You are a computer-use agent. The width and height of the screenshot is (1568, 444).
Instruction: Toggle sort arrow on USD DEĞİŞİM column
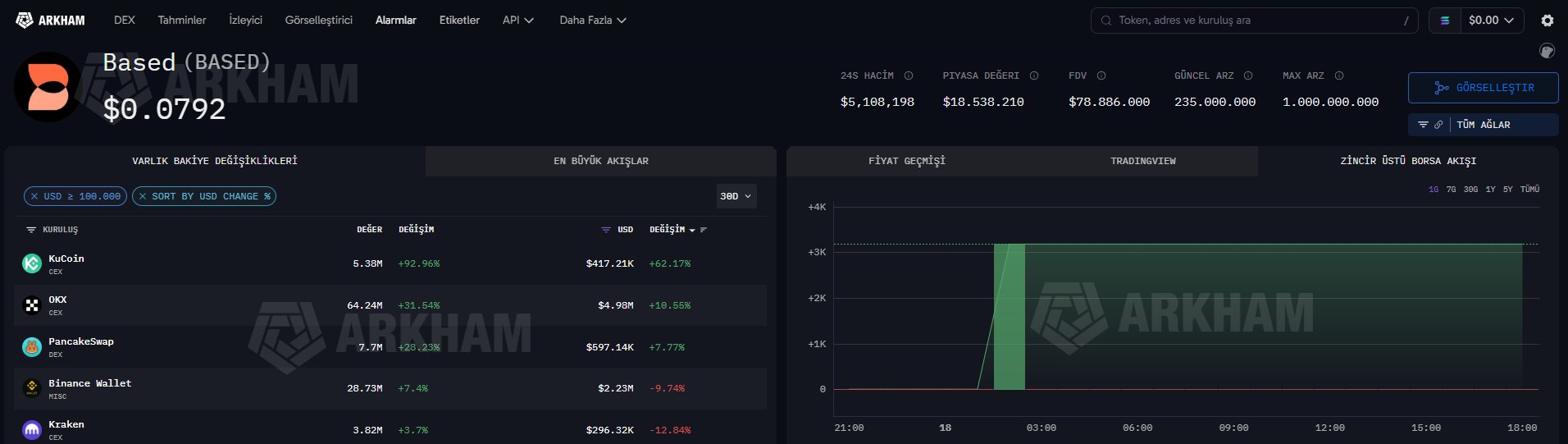[x=692, y=230]
